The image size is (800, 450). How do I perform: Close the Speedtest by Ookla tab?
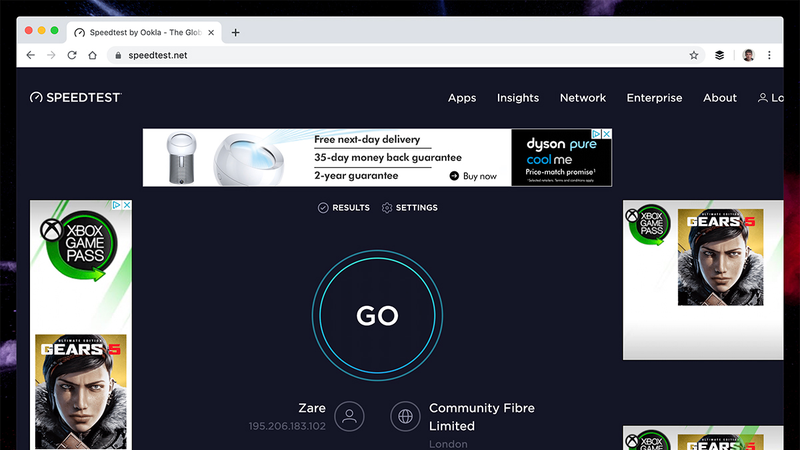tap(211, 33)
